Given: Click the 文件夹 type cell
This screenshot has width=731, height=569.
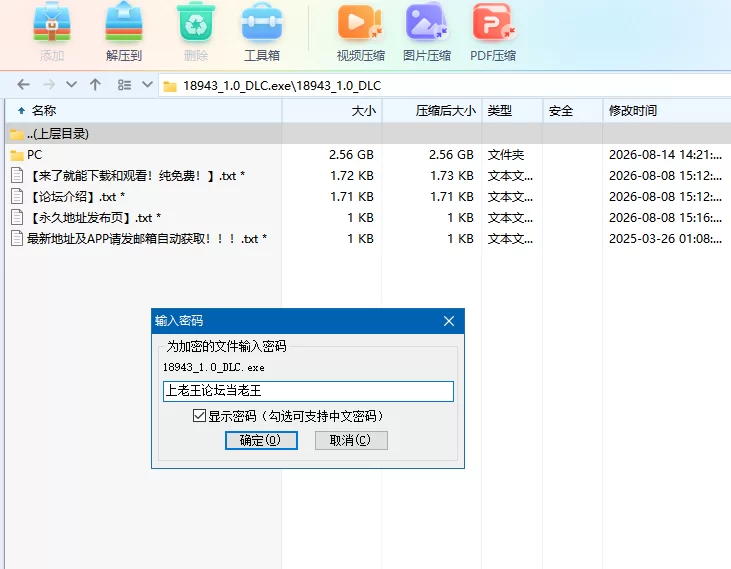Looking at the screenshot, I should [506, 155].
